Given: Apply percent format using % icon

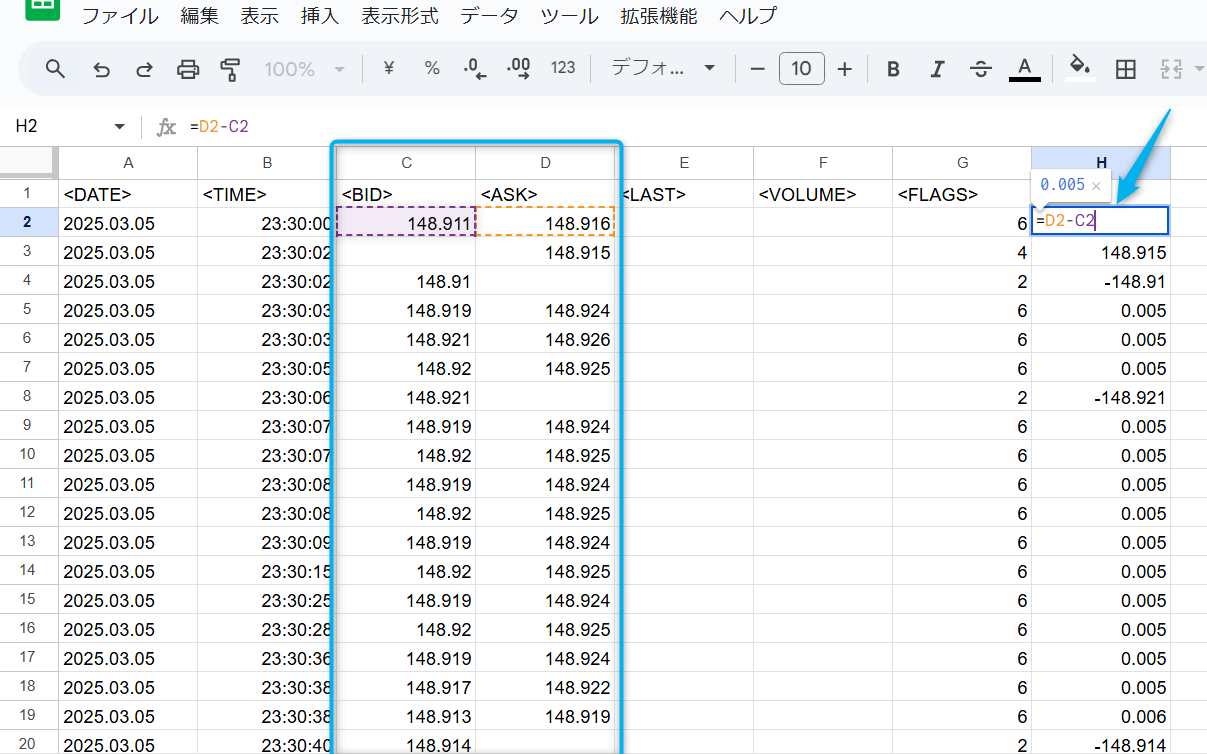Looking at the screenshot, I should tap(432, 69).
